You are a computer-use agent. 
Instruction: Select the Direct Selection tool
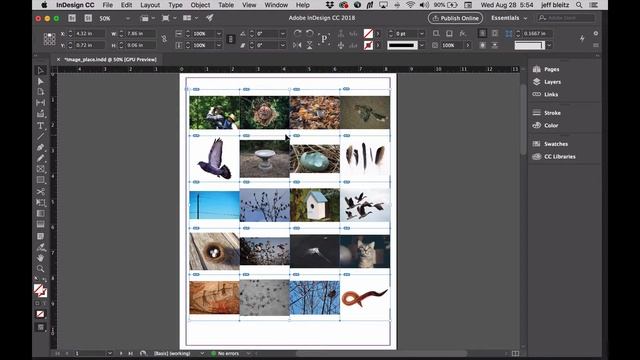(40, 82)
